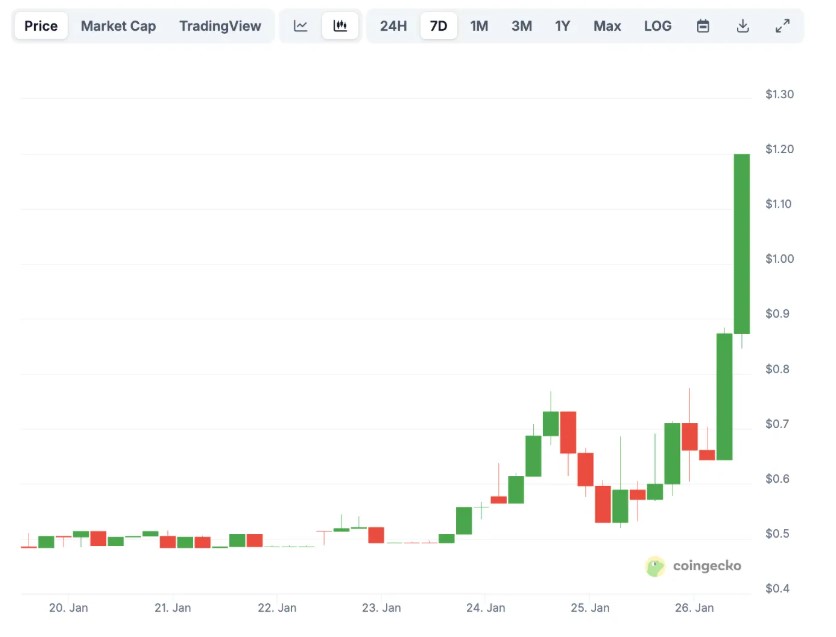Open the TradingView tab
This screenshot has height=637, width=836.
pyautogui.click(x=220, y=26)
